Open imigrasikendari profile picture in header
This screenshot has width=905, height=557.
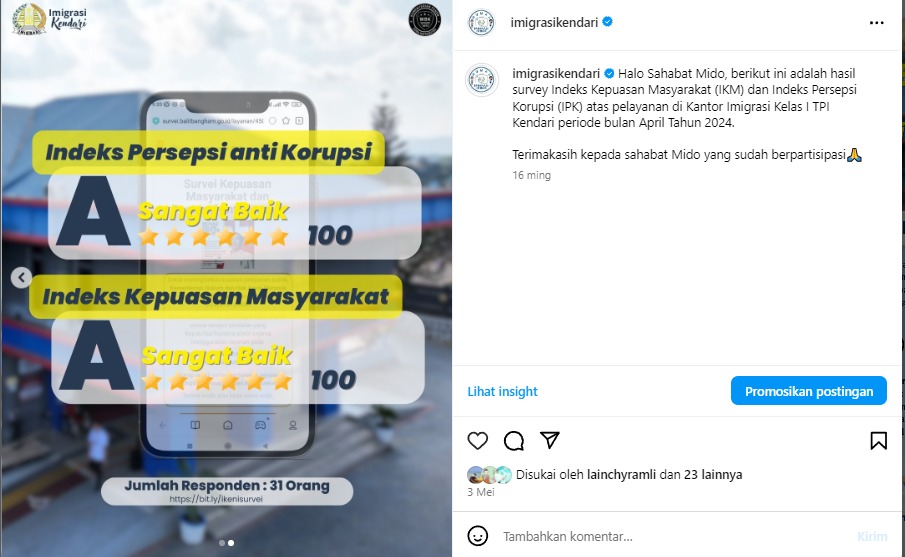[x=481, y=23]
